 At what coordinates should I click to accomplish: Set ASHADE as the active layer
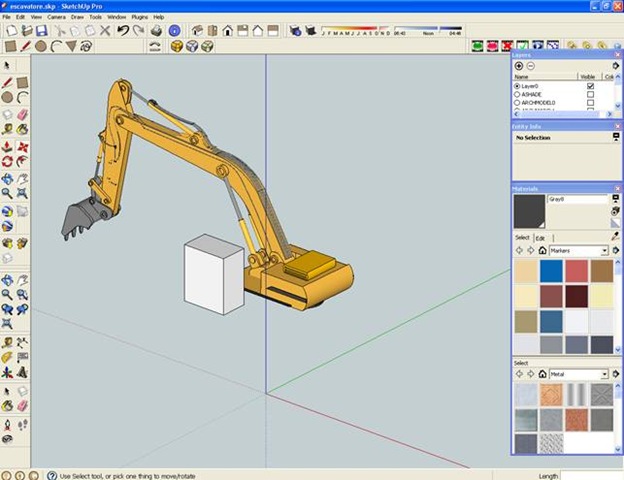(x=517, y=94)
